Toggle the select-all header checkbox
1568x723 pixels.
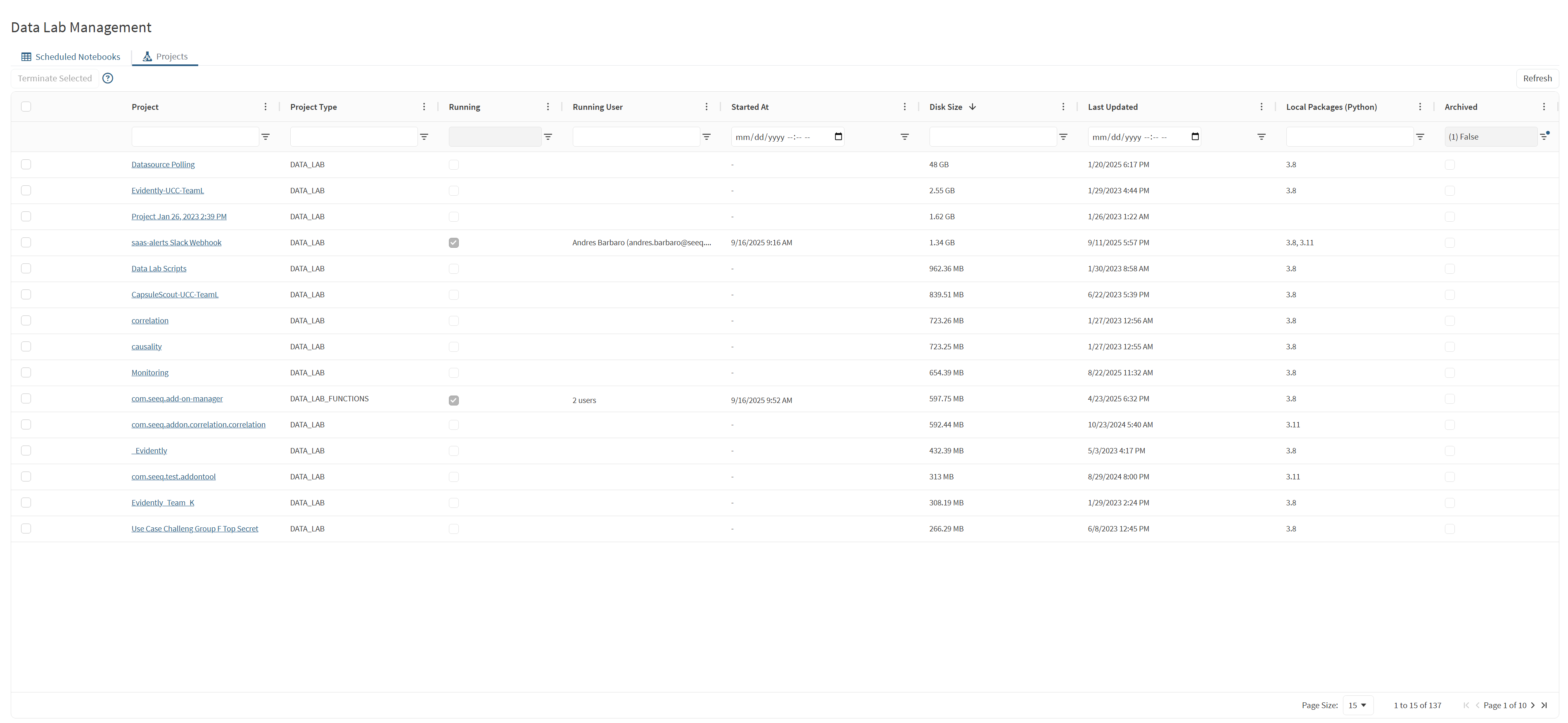[x=26, y=107]
